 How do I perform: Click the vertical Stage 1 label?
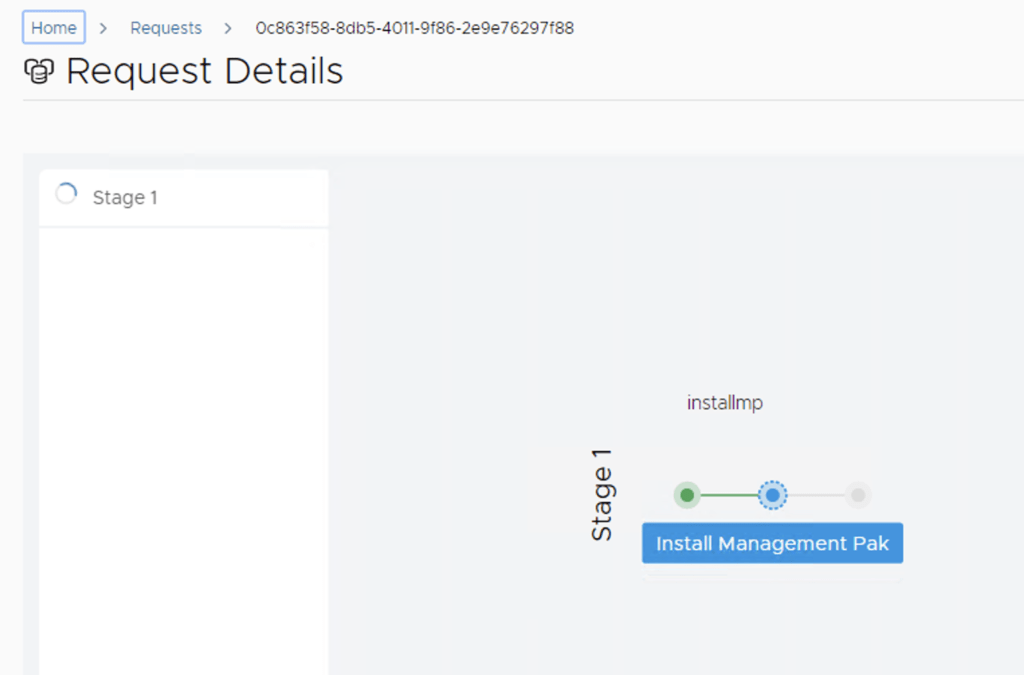pos(602,495)
